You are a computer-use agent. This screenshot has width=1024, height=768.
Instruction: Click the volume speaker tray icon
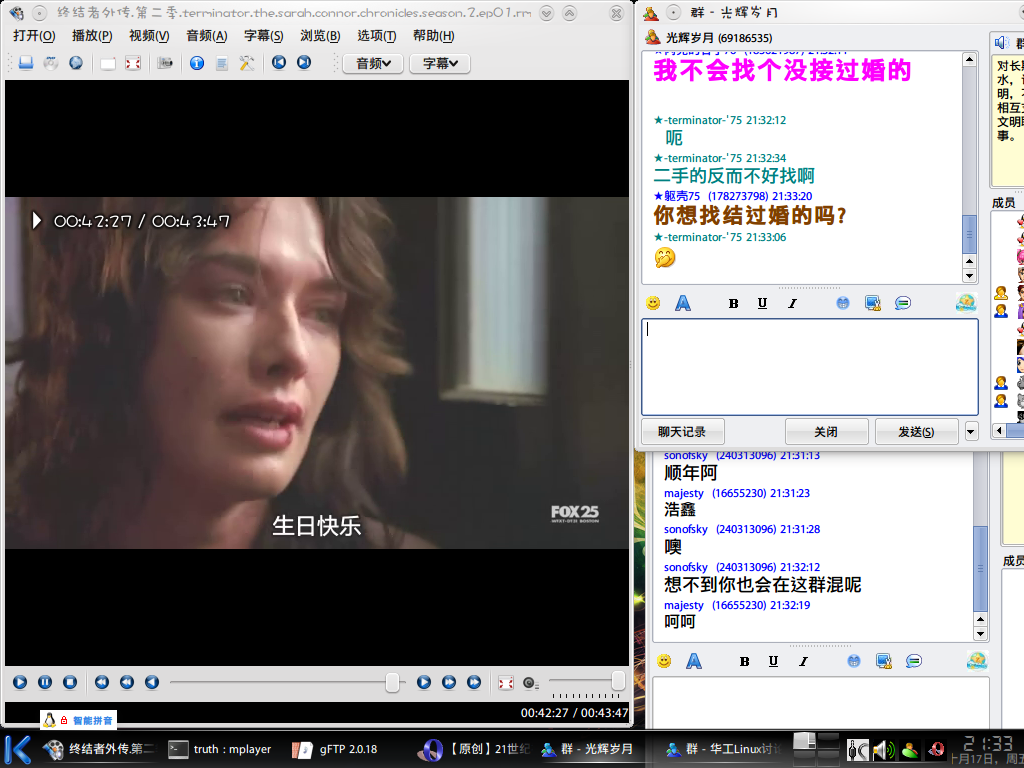coord(884,750)
